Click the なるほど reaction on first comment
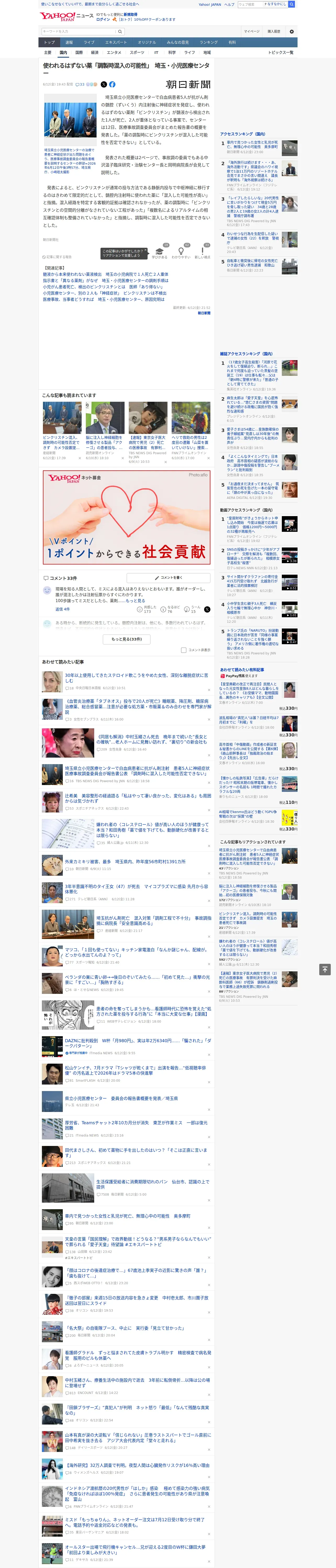The width and height of the screenshot is (336, 1568). (x=164, y=609)
